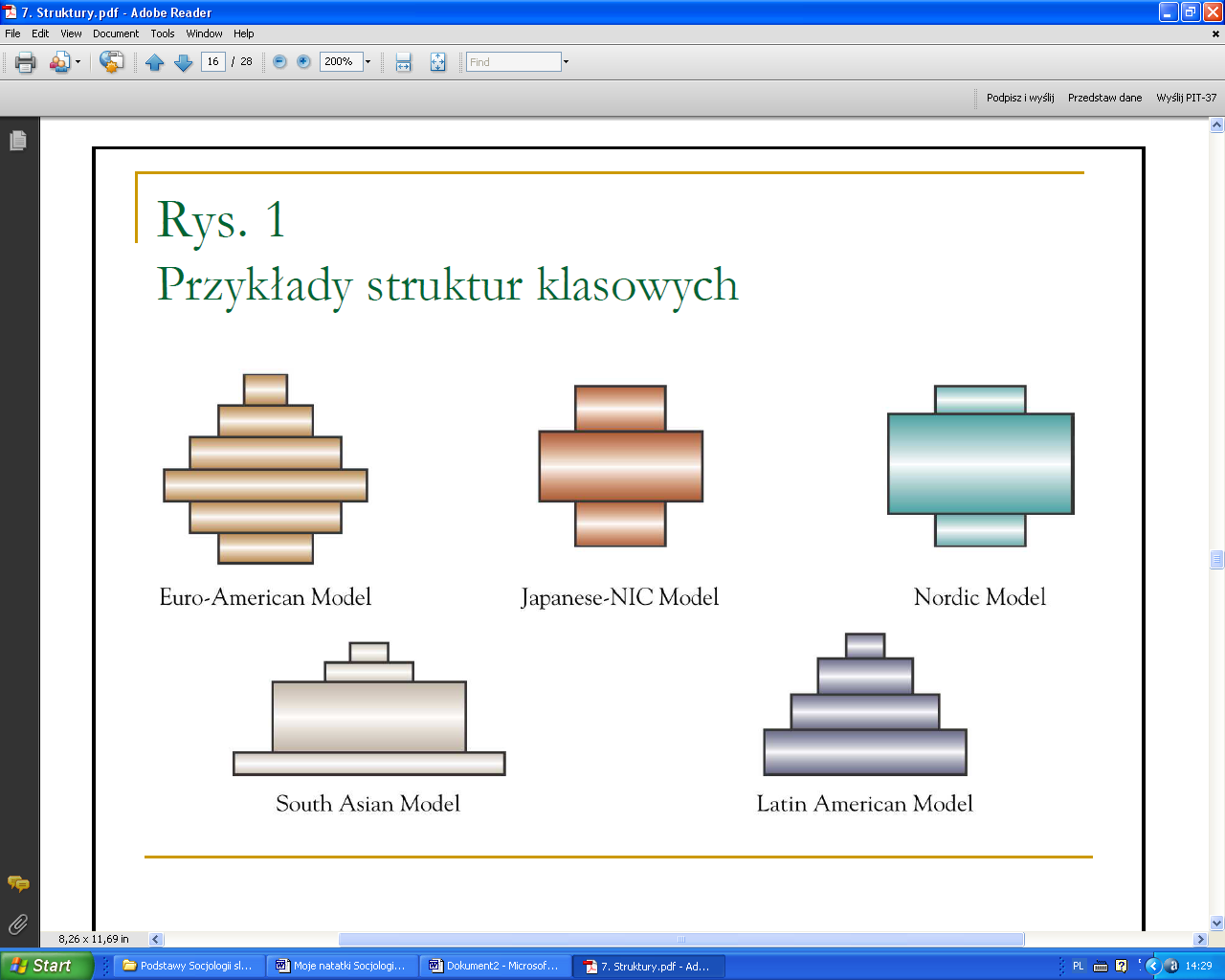The image size is (1225, 980).
Task: Click Przykłady struktur klasowych title
Action: click(x=447, y=285)
